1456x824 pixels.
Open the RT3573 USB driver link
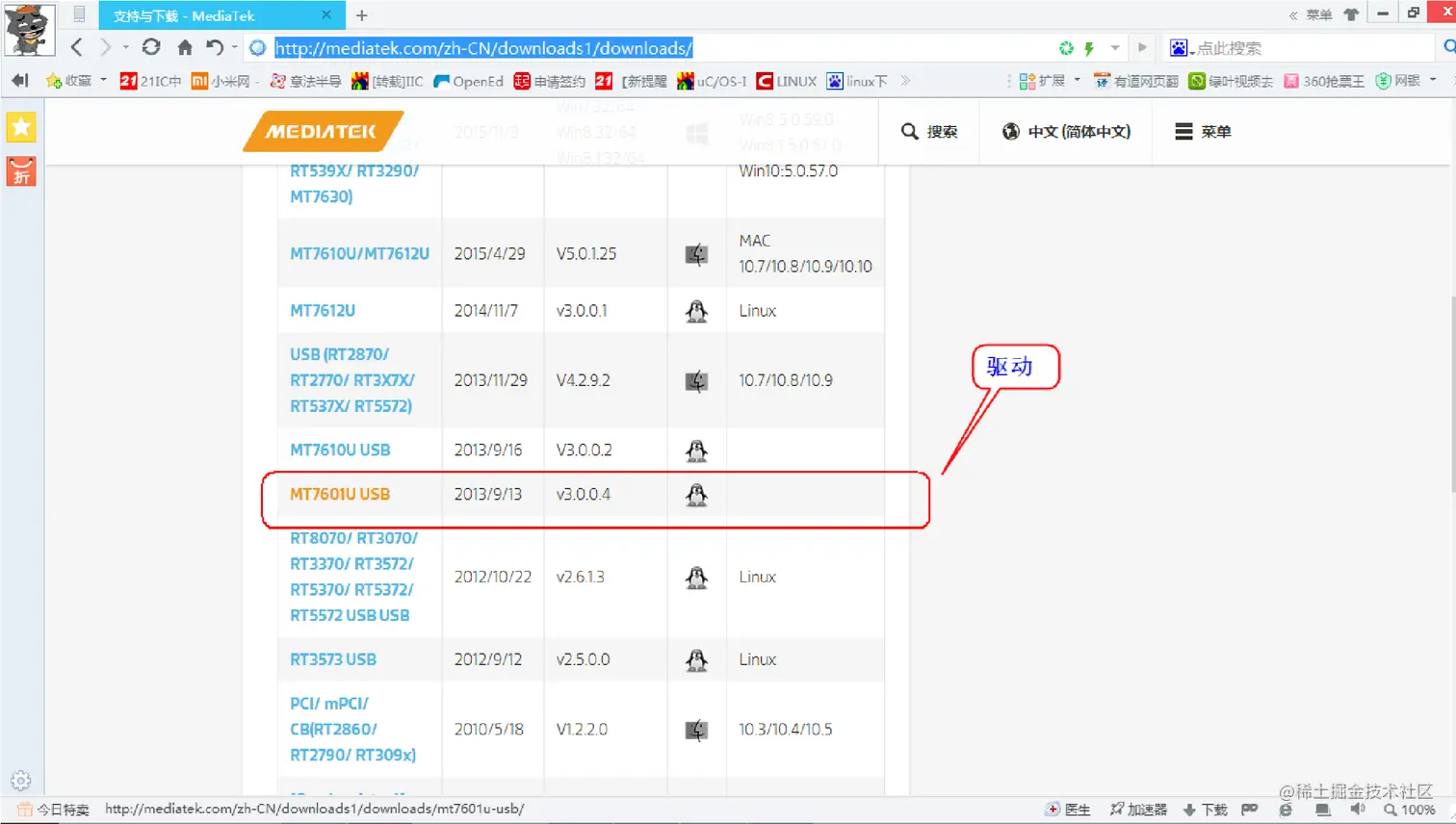[x=333, y=659]
